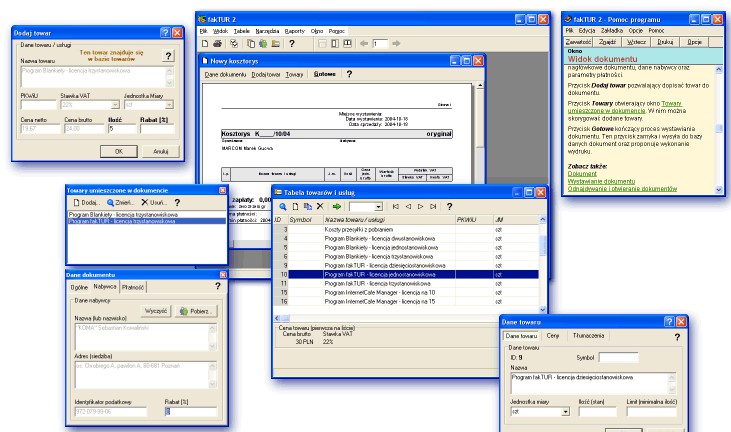Open the Narzędzia menu in fakTUR 2
The height and width of the screenshot is (432, 731).
tap(267, 31)
